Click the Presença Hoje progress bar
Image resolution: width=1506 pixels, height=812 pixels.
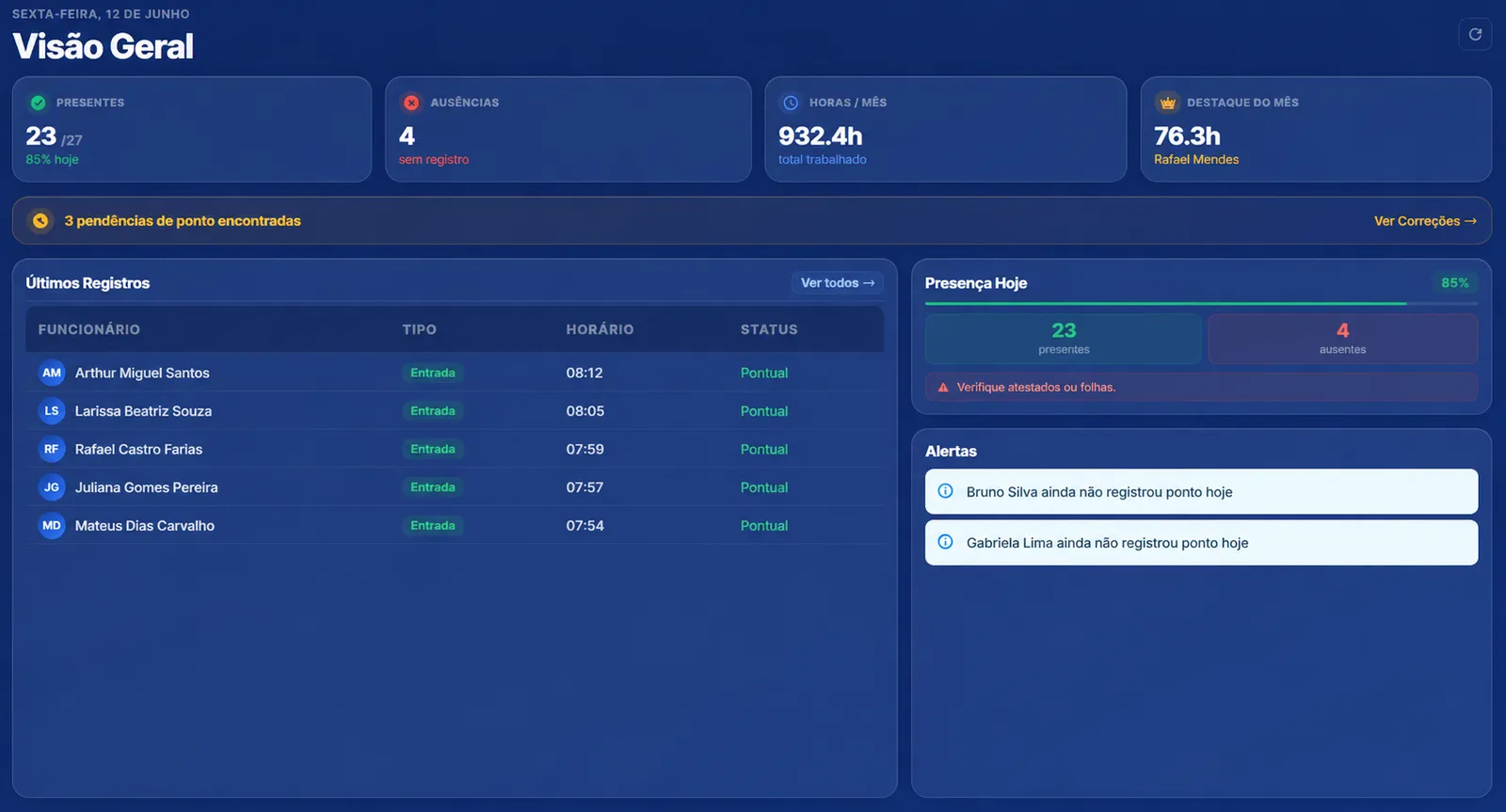tap(1201, 304)
